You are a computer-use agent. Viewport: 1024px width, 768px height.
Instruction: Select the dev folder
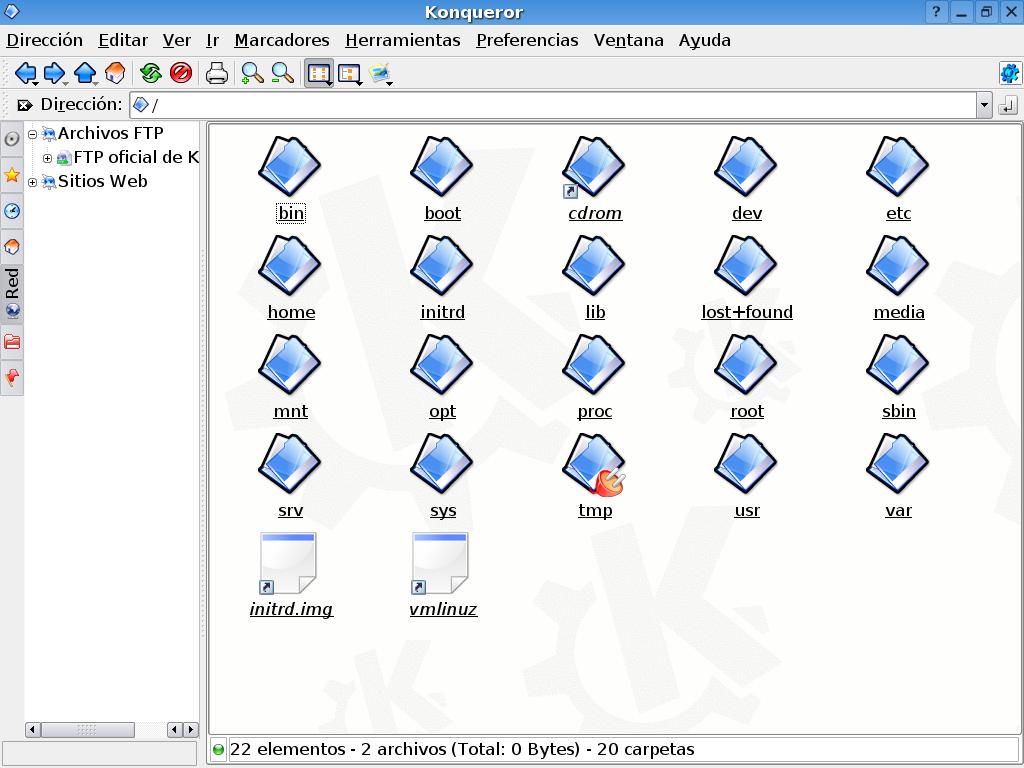(x=746, y=167)
